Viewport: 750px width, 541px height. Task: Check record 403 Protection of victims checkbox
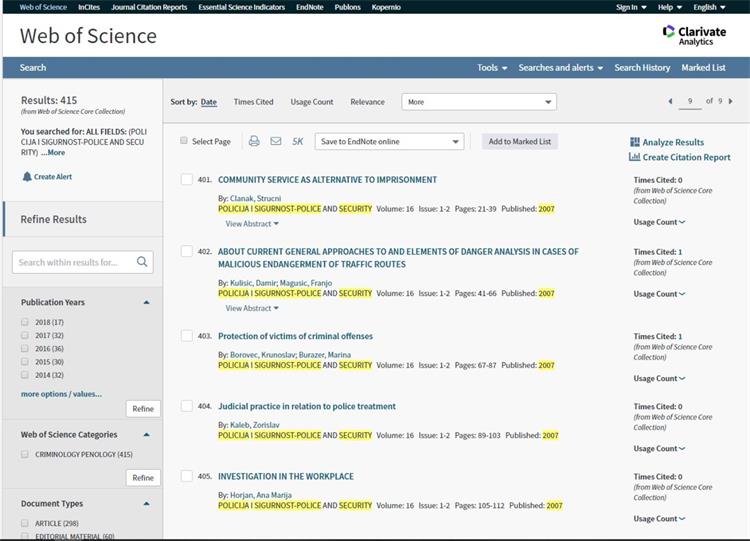(187, 336)
